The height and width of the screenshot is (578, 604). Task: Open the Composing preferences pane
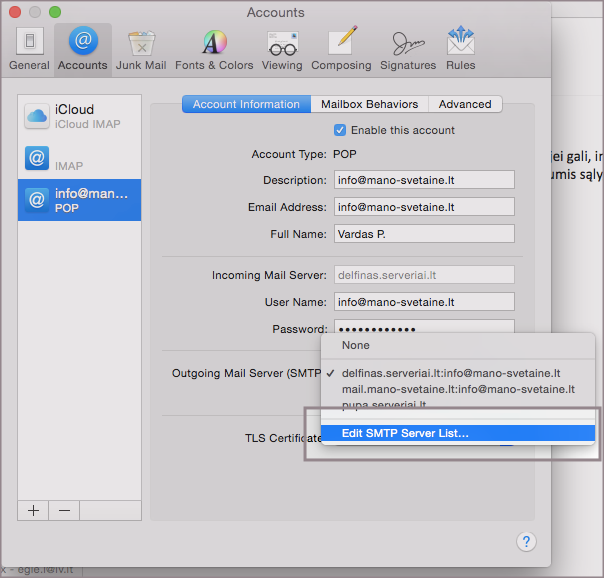pyautogui.click(x=341, y=49)
